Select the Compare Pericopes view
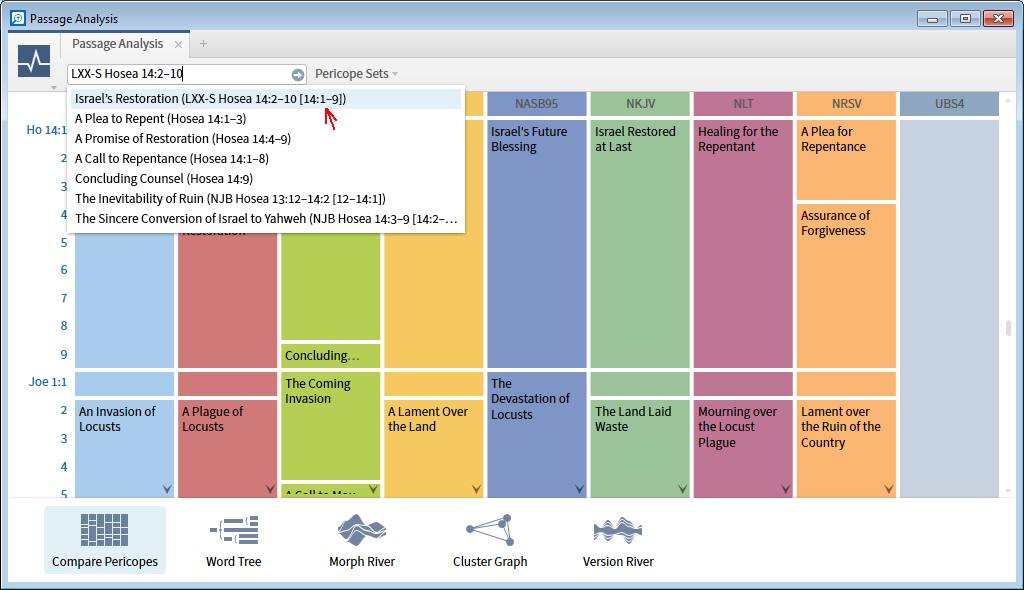The height and width of the screenshot is (590, 1024). (104, 540)
